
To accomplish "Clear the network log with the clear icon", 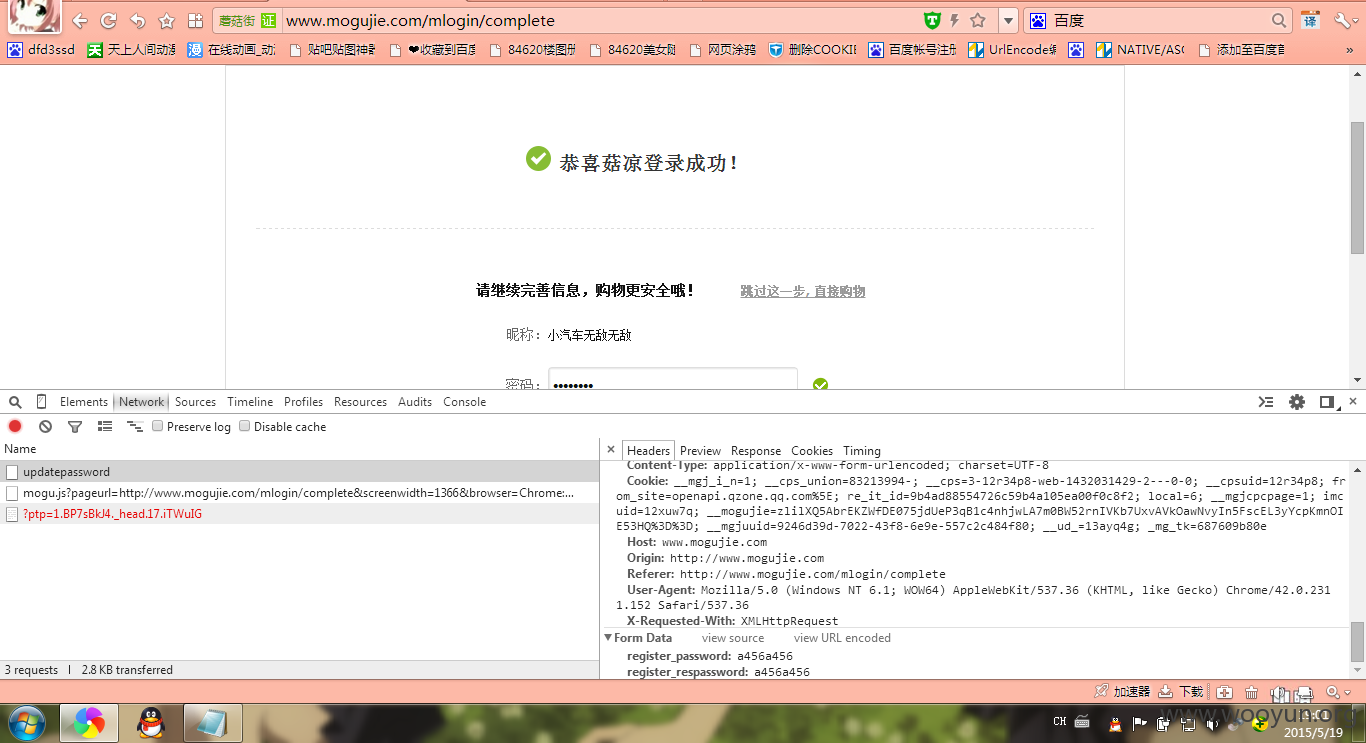I will coord(45,426).
